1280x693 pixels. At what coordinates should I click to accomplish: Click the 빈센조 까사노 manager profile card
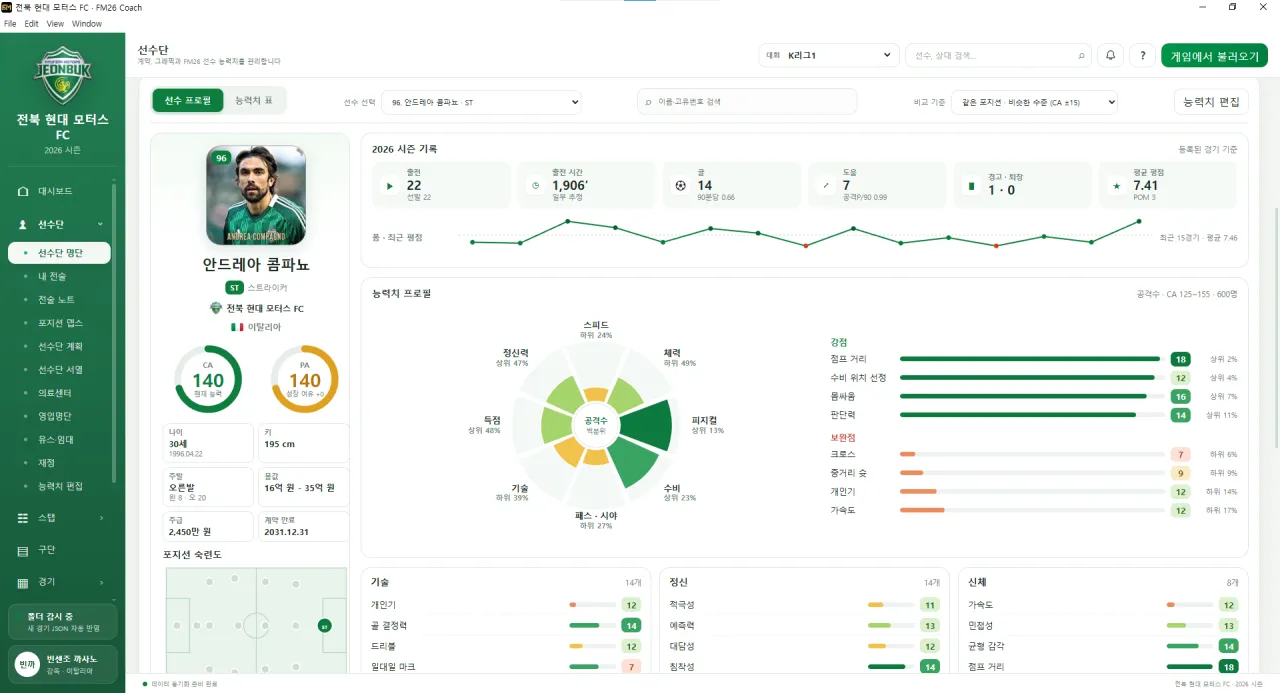coord(62,664)
